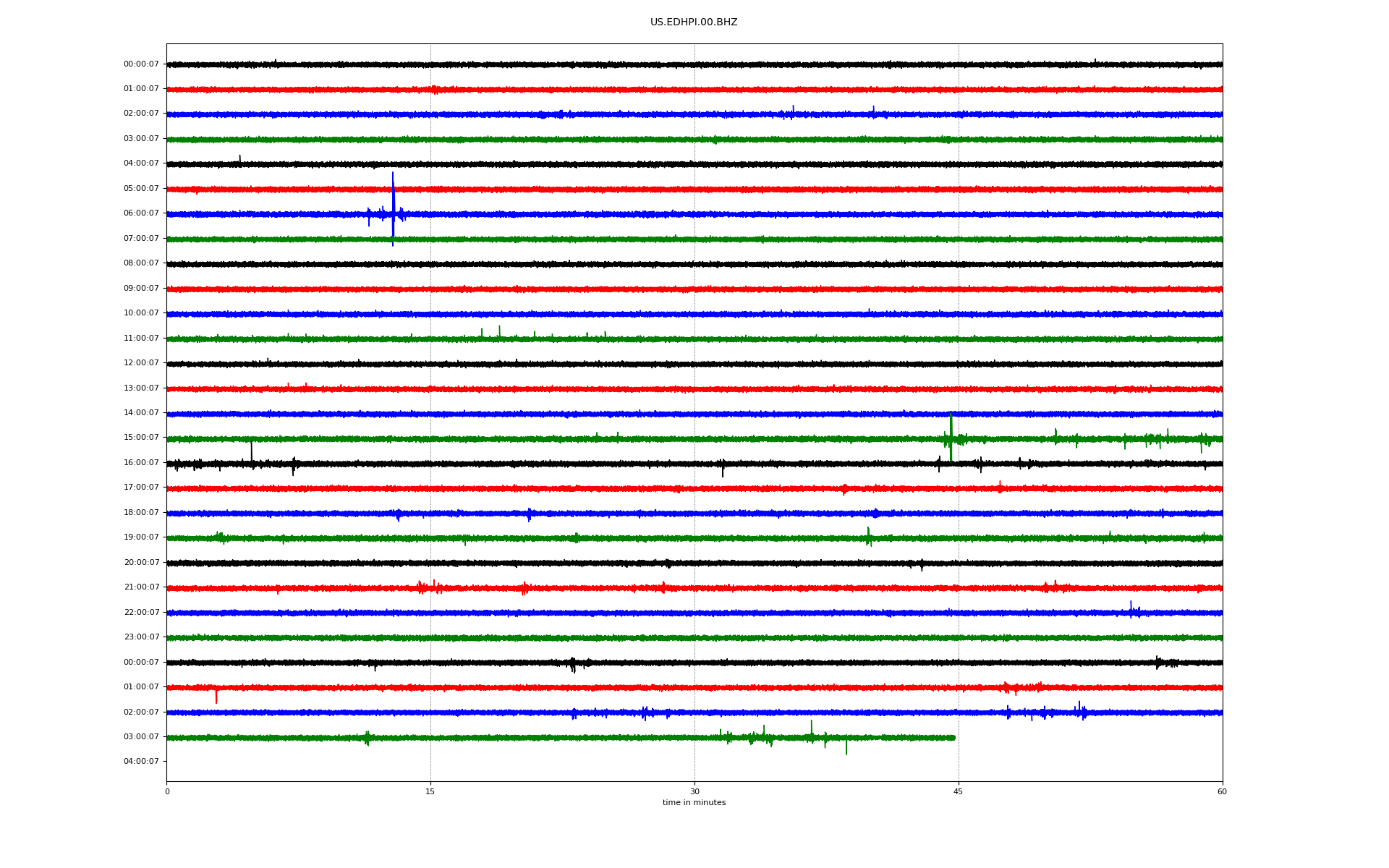Click the 00:00:07 label at the top
This screenshot has height=868, width=1389.
point(141,64)
